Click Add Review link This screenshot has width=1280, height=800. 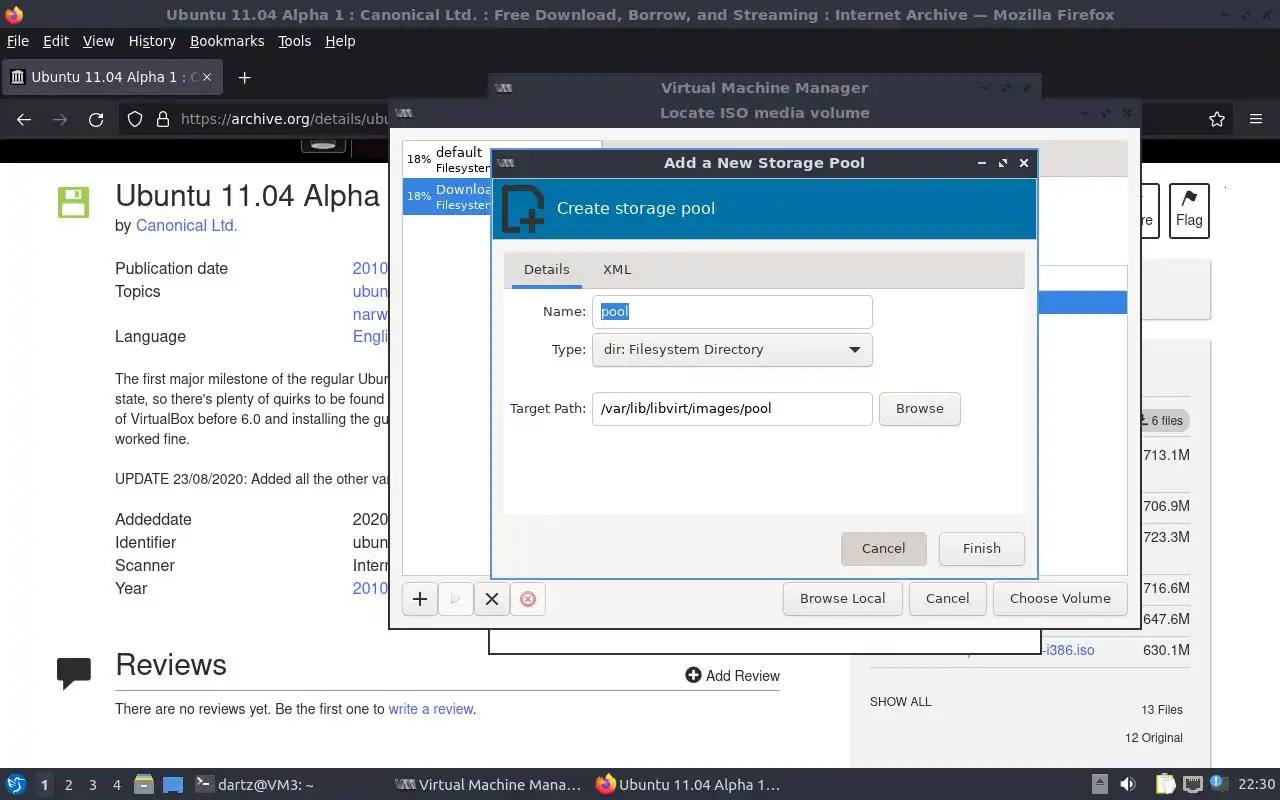coord(733,676)
